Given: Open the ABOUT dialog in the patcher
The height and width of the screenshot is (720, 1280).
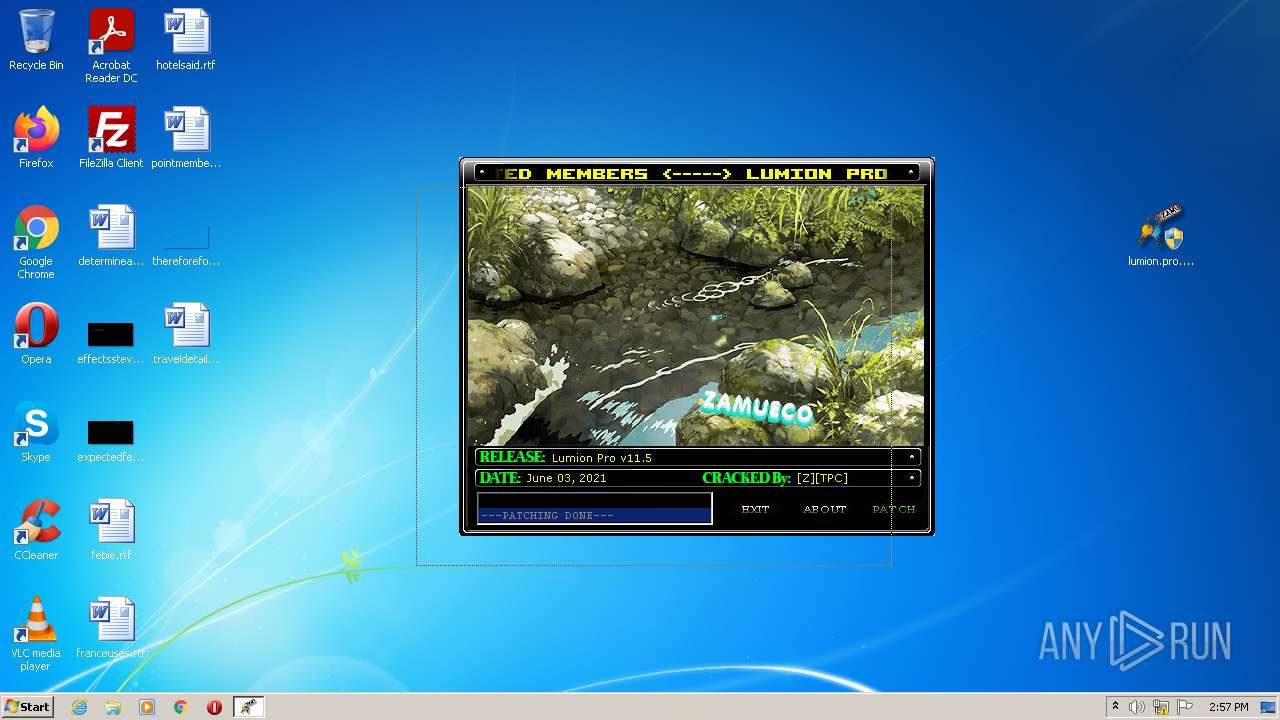Looking at the screenshot, I should (x=825, y=509).
